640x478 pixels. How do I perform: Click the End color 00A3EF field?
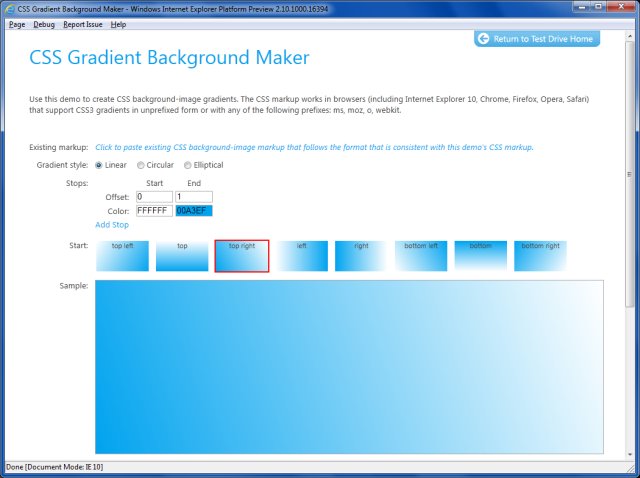pyautogui.click(x=194, y=211)
